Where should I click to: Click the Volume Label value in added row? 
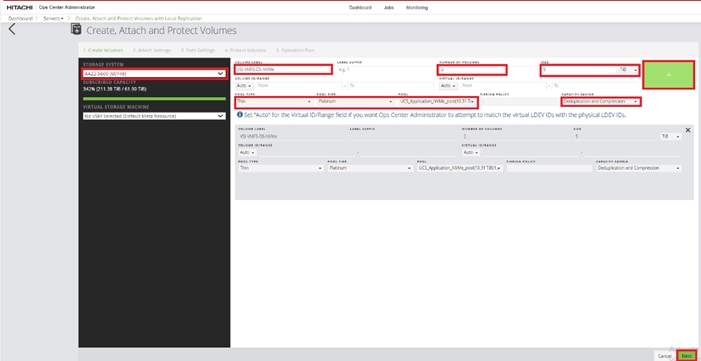pos(257,136)
